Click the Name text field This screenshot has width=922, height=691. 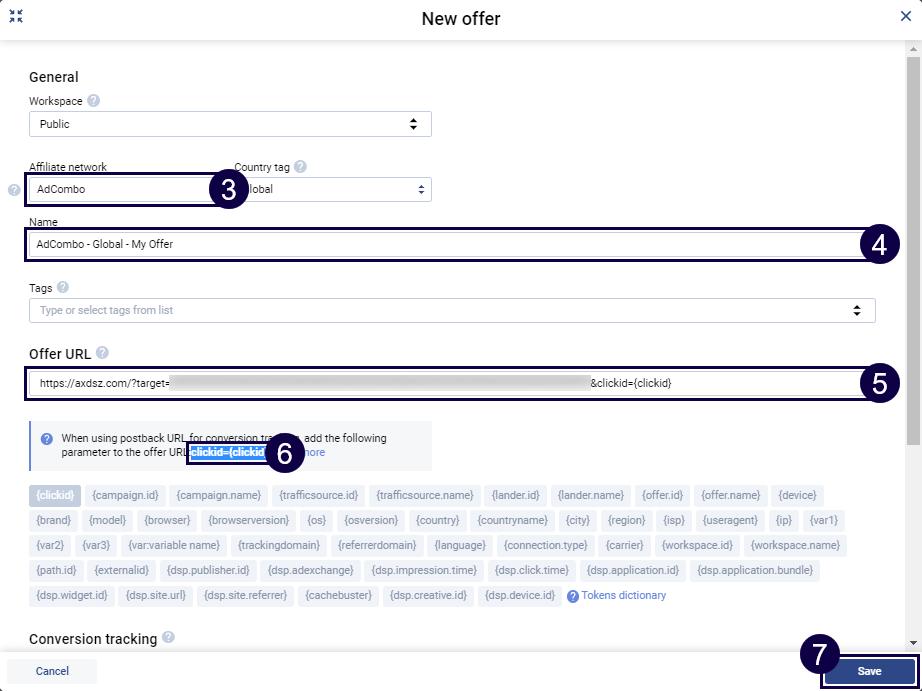[x=440, y=244]
